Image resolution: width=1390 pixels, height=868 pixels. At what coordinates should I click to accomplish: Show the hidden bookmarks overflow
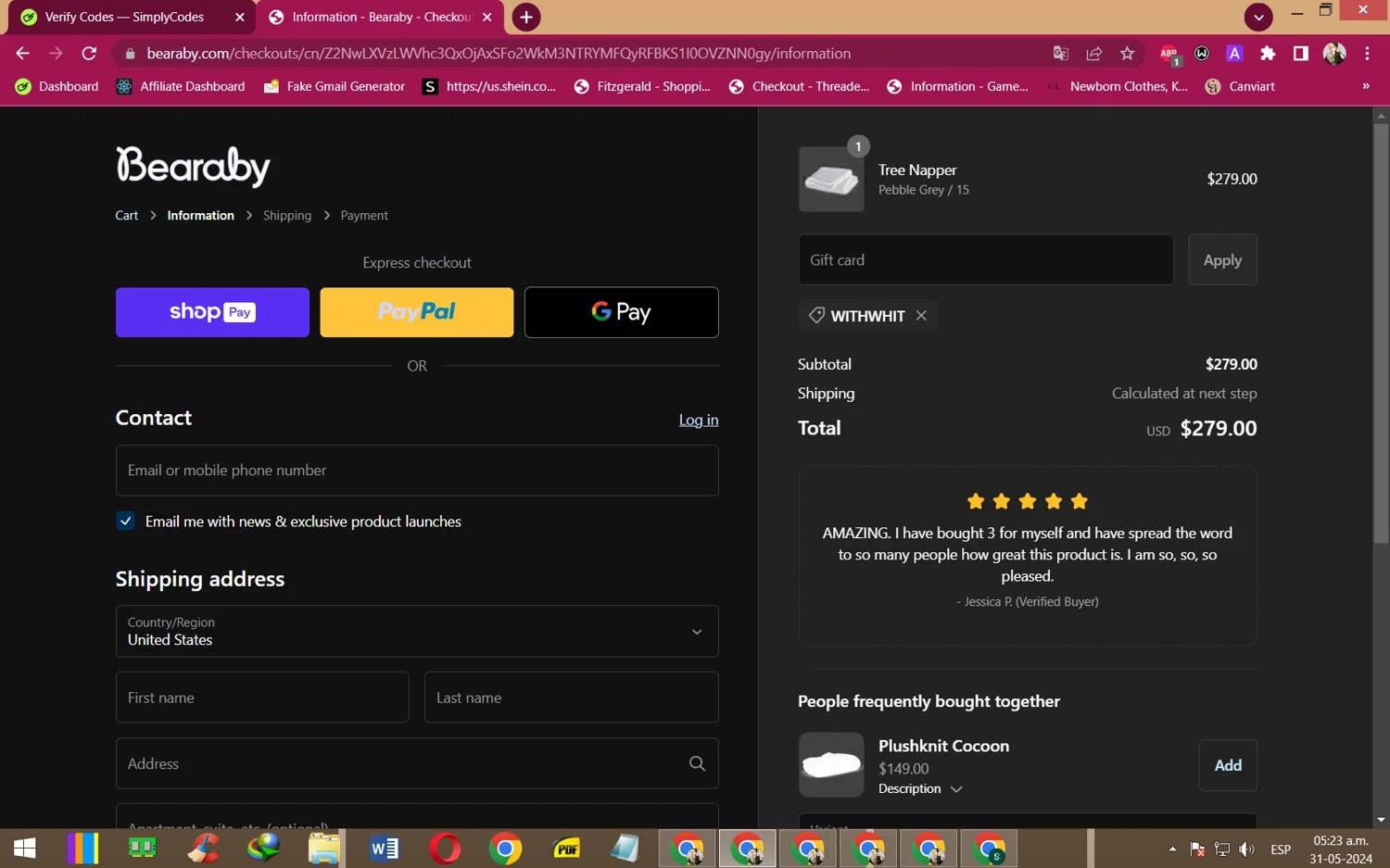(x=1365, y=86)
